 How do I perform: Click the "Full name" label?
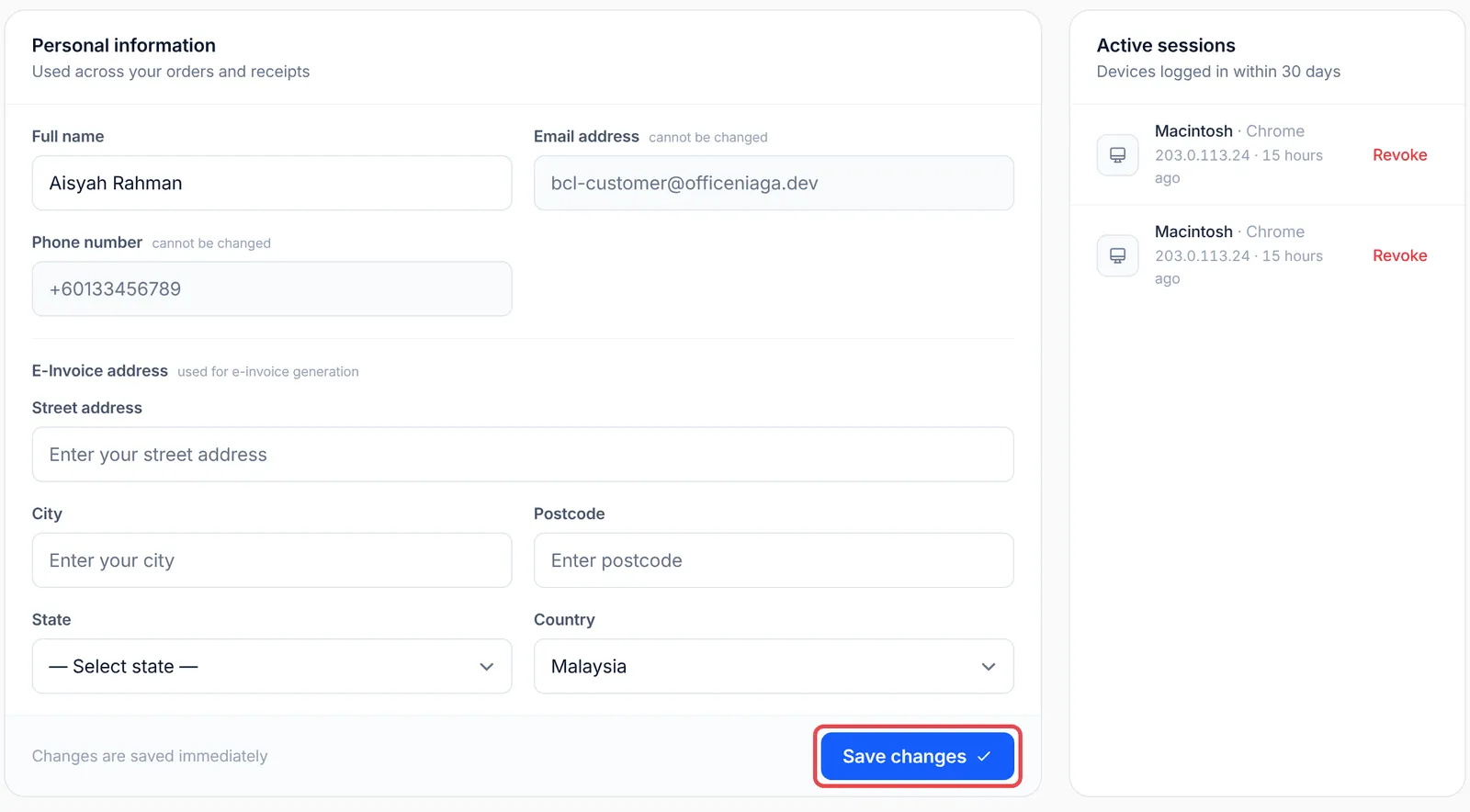click(68, 136)
